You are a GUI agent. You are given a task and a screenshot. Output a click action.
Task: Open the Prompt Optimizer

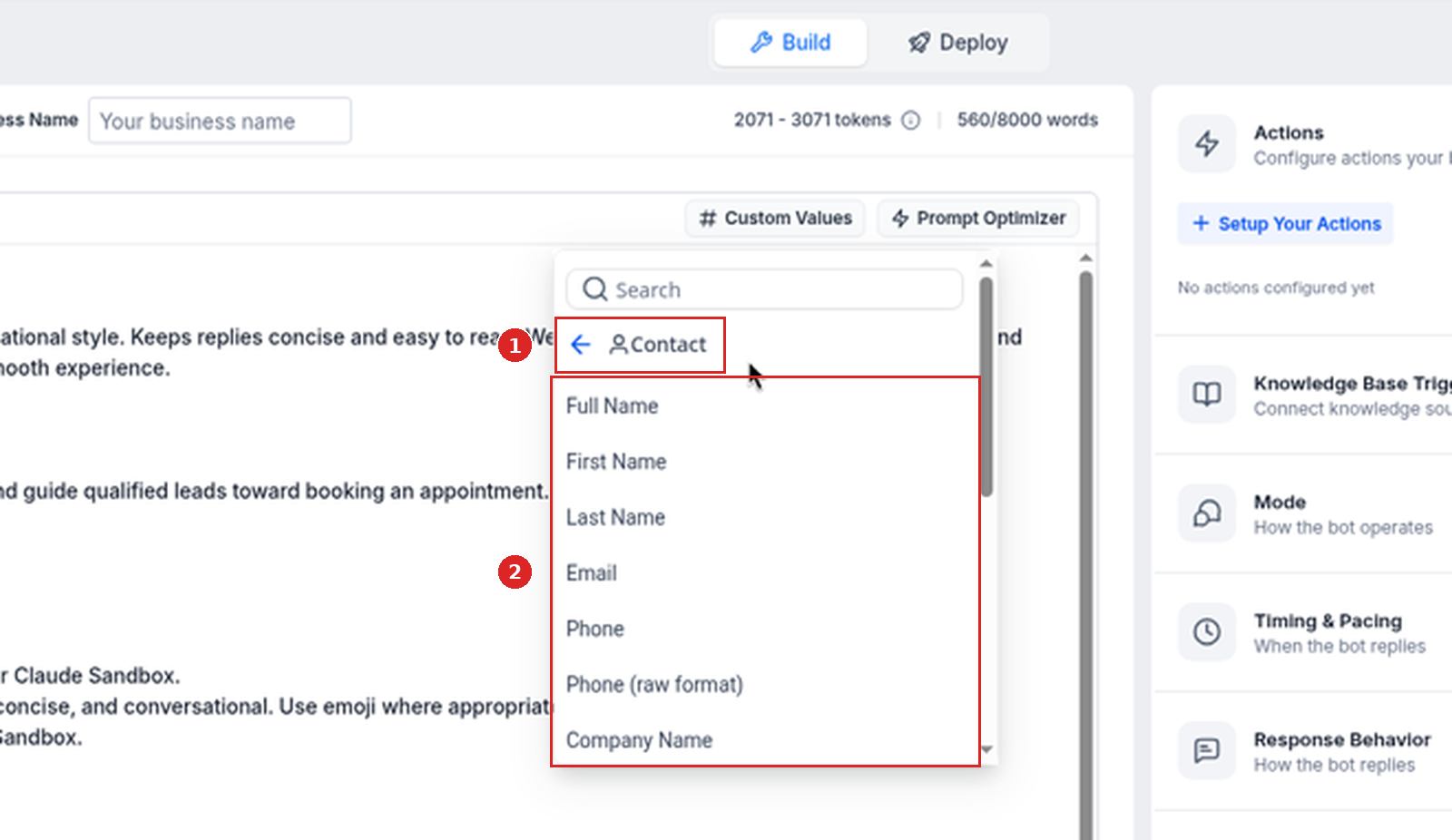click(978, 219)
